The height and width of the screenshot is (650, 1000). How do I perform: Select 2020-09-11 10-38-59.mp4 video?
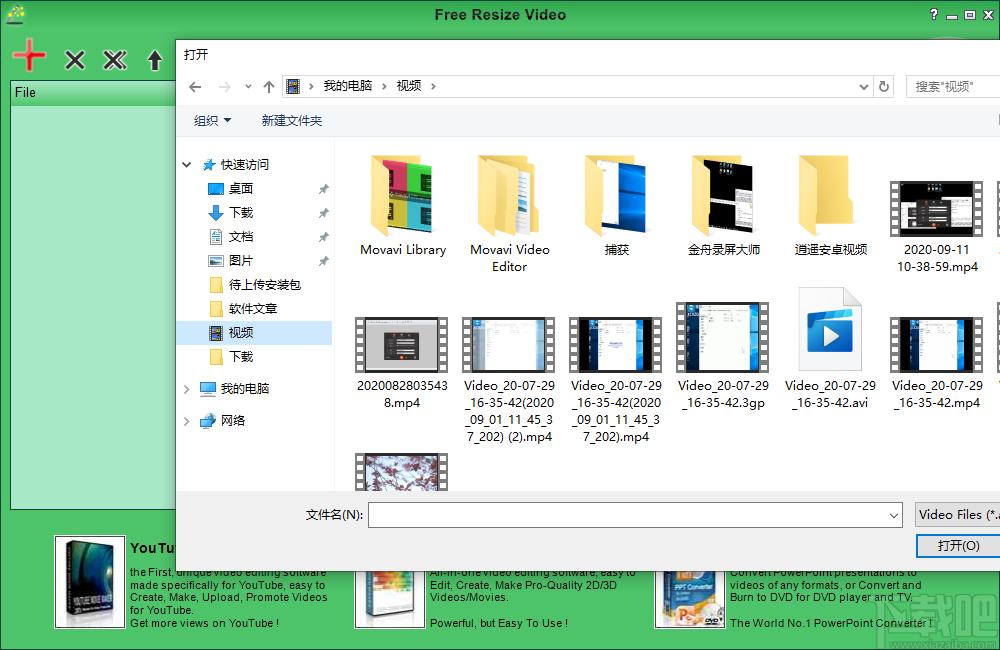937,226
